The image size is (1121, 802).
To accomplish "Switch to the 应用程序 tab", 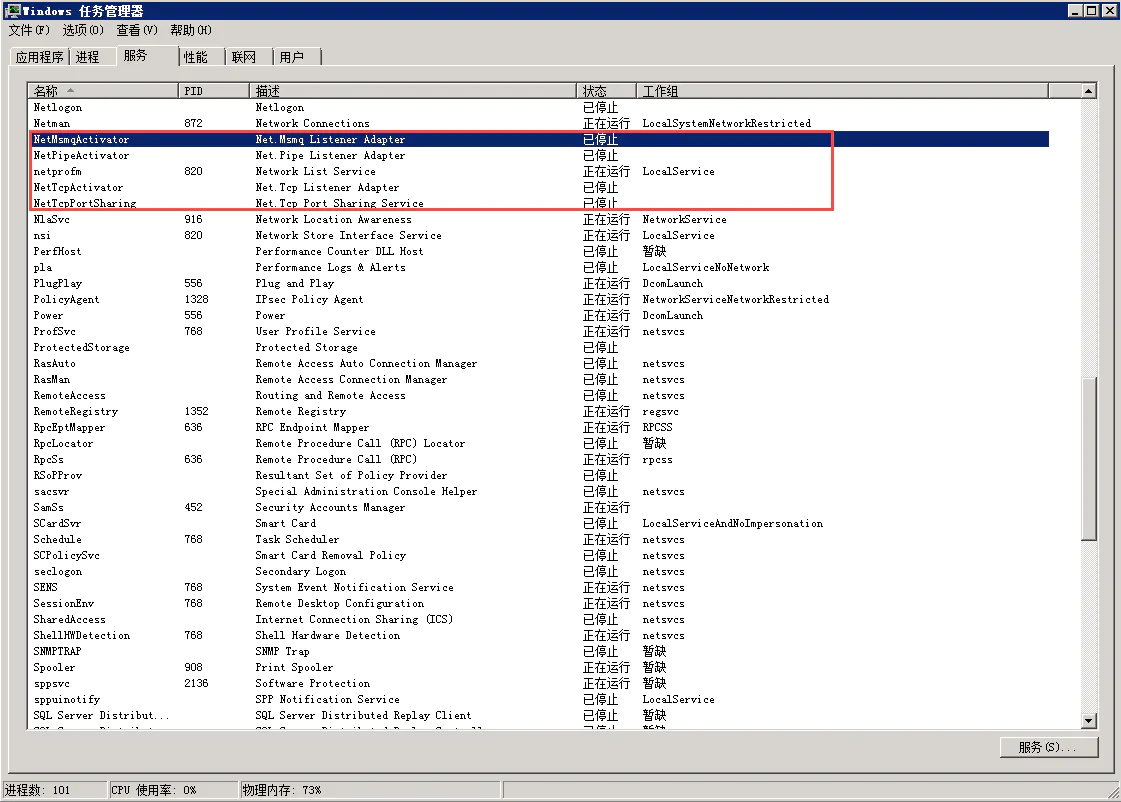I will [x=39, y=57].
